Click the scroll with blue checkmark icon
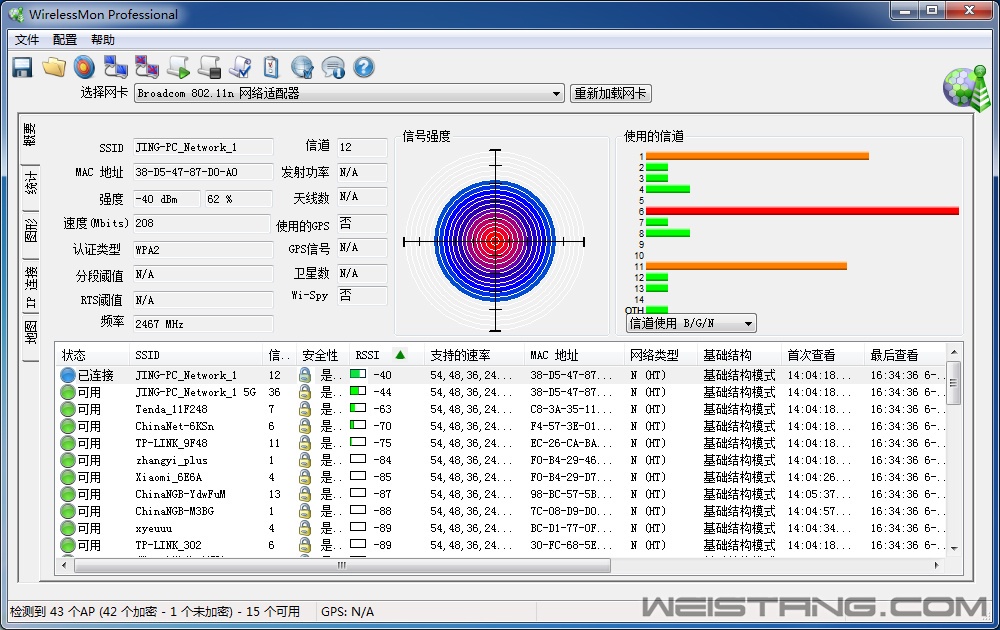Viewport: 1000px width, 630px height. (240, 67)
